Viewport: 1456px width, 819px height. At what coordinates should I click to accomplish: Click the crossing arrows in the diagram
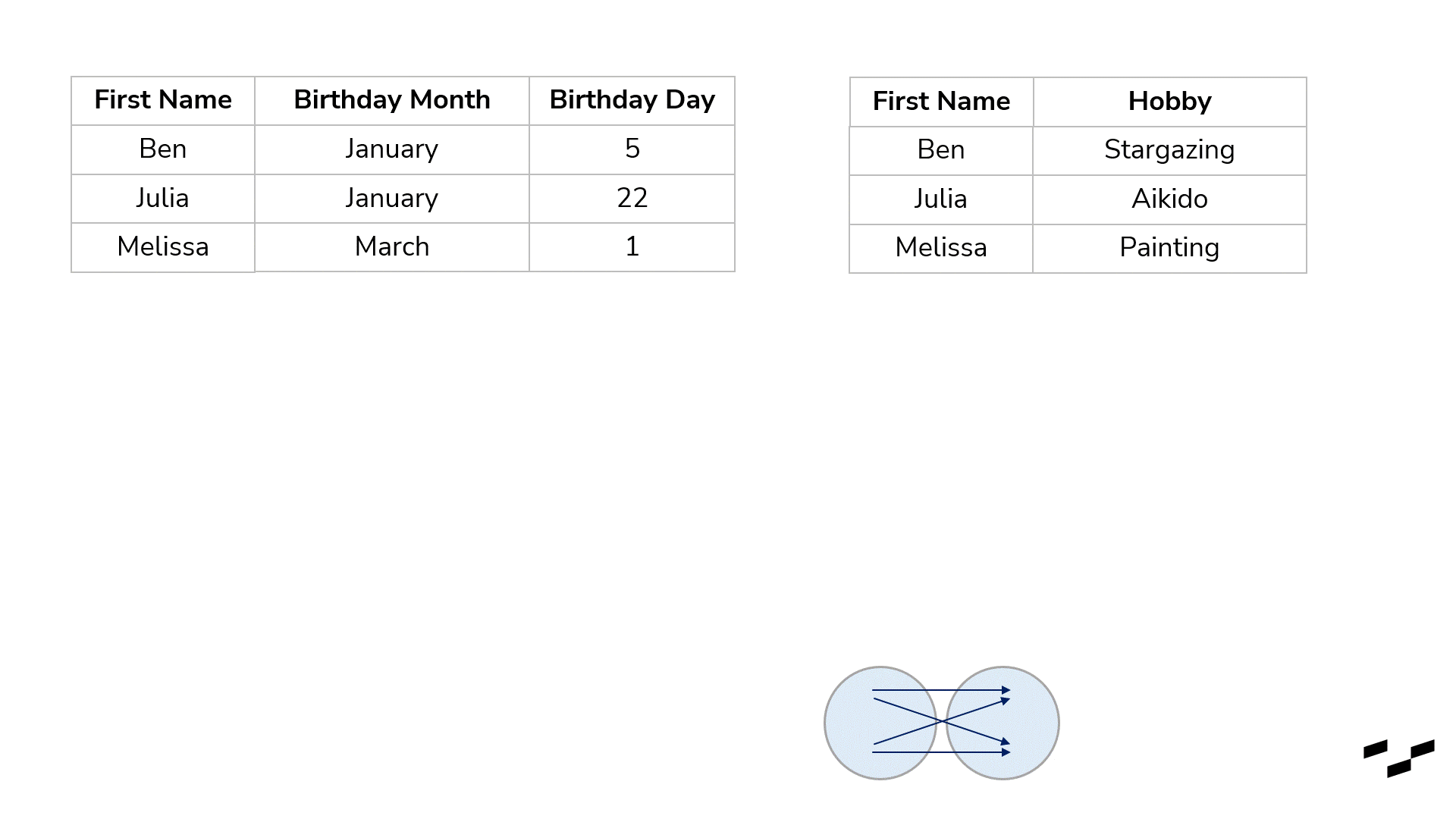pyautogui.click(x=942, y=721)
